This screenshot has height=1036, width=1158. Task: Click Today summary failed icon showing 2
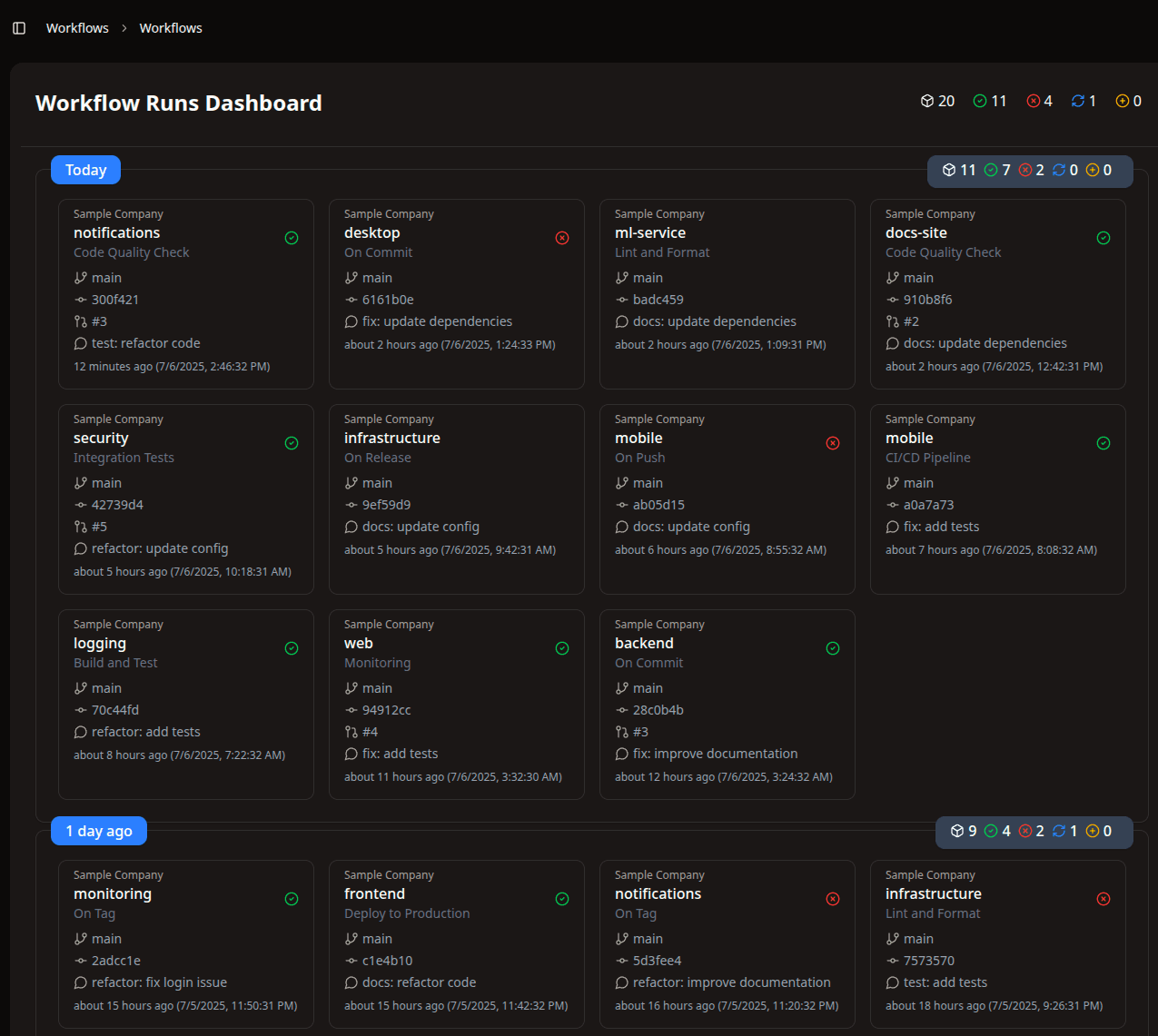[x=1025, y=170]
